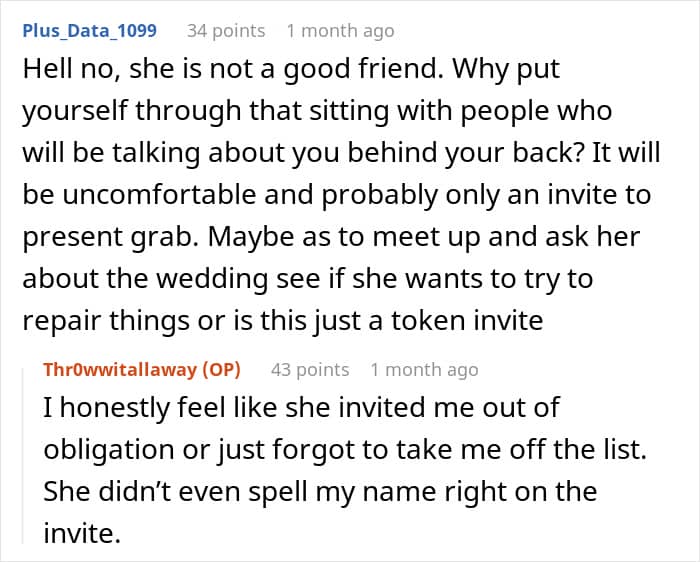
Task: Click the line "repair things or is this just"
Action: tap(283, 321)
